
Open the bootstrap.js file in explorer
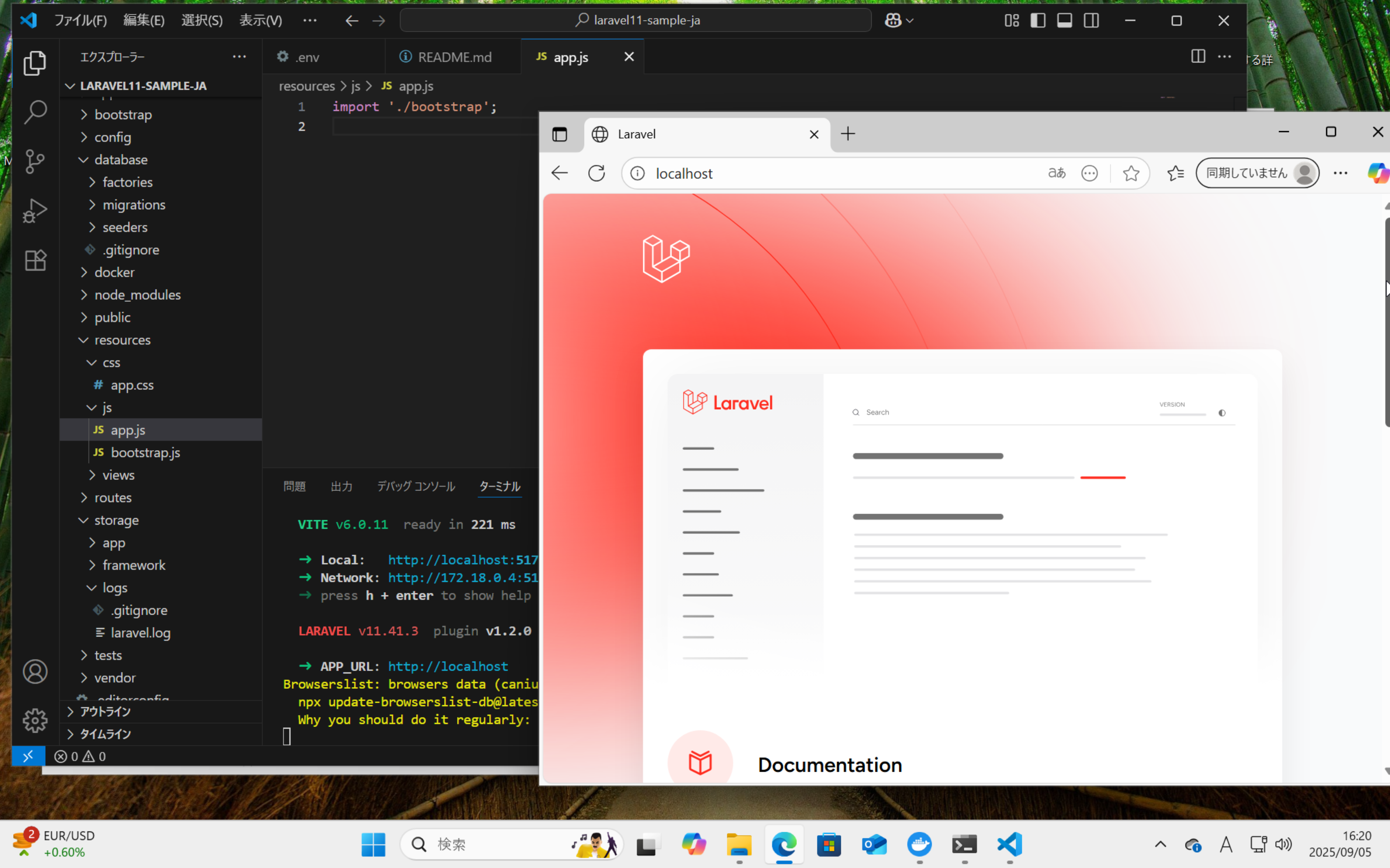[x=145, y=452]
